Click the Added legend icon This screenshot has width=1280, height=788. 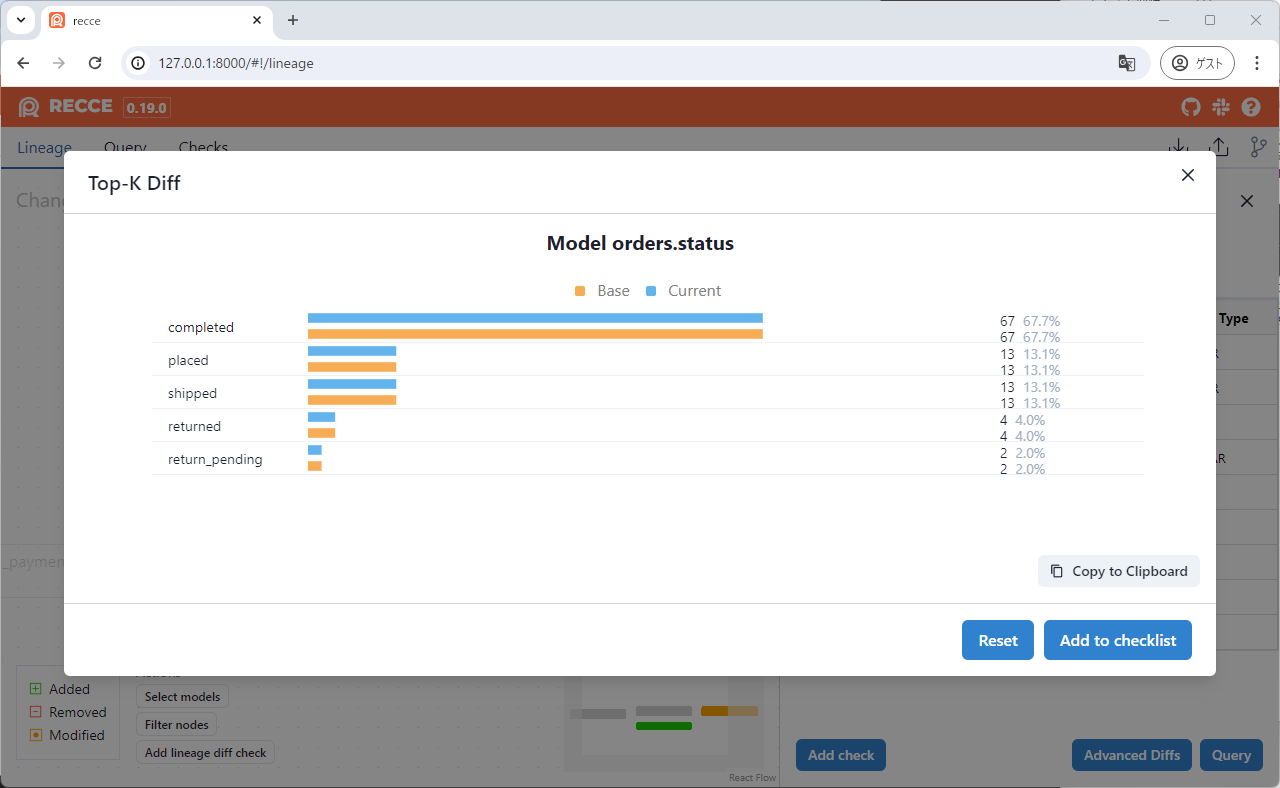click(35, 689)
